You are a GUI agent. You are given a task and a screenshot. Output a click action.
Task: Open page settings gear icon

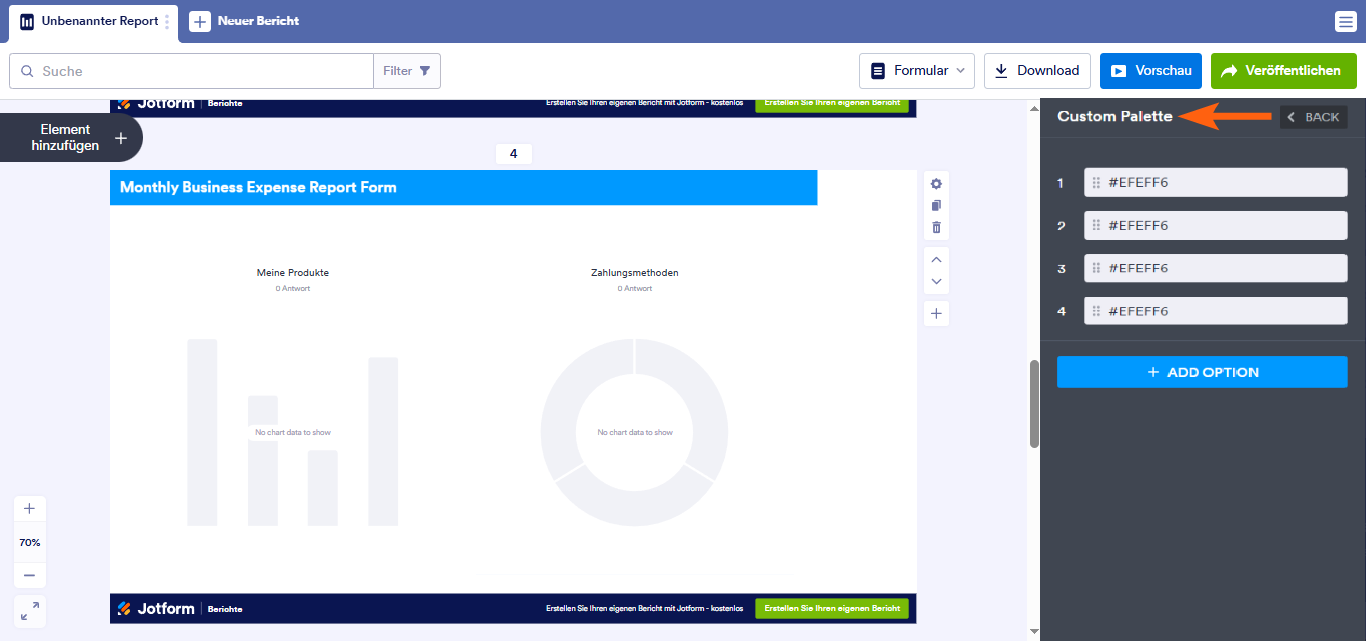coord(936,184)
